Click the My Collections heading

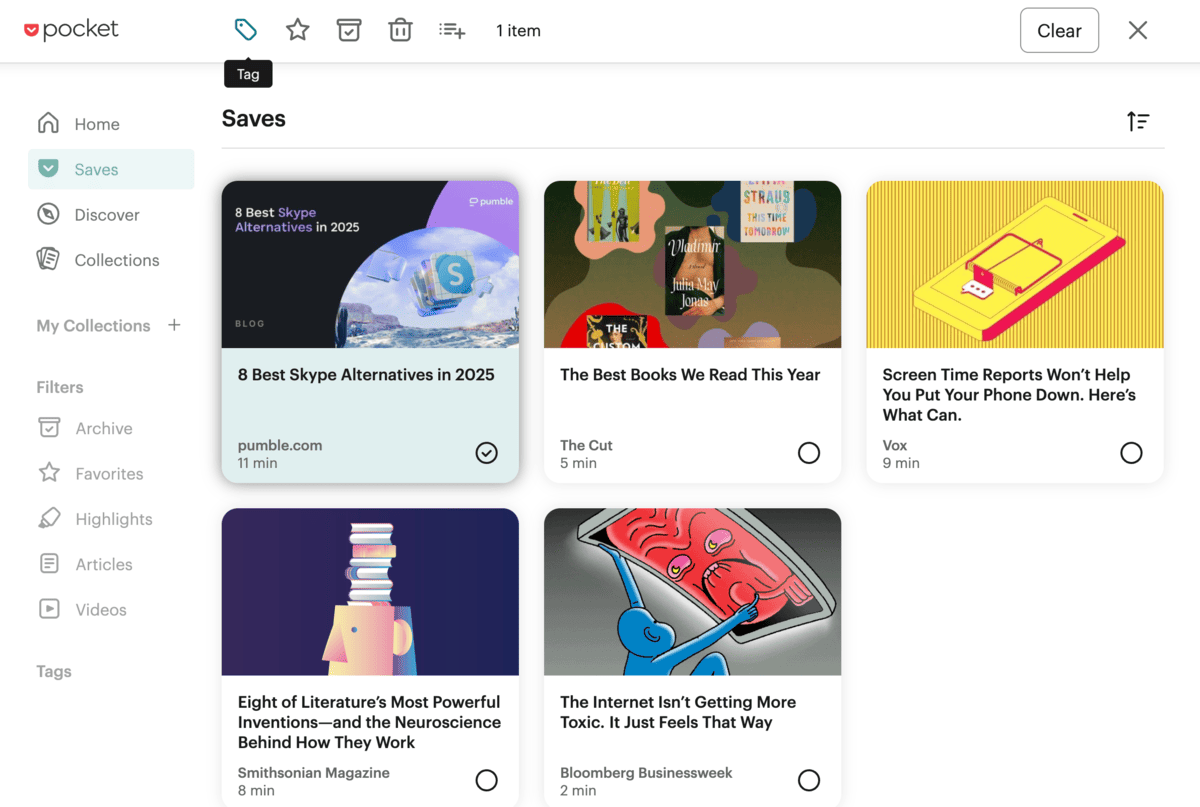pyautogui.click(x=93, y=326)
